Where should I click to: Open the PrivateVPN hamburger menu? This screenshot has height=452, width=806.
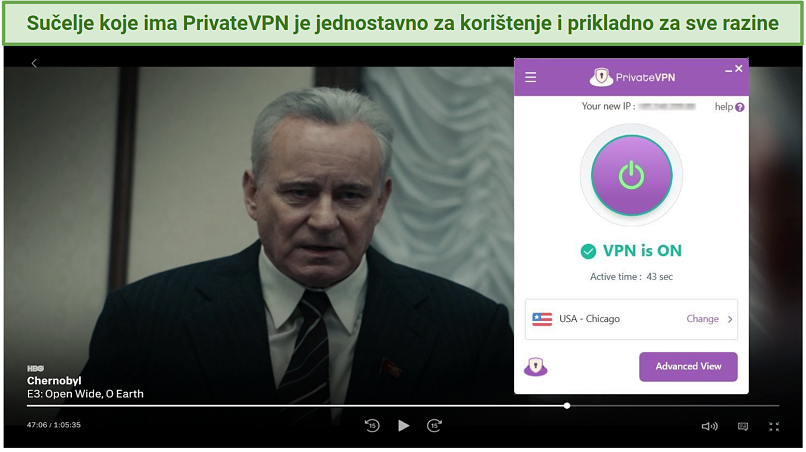[x=530, y=77]
